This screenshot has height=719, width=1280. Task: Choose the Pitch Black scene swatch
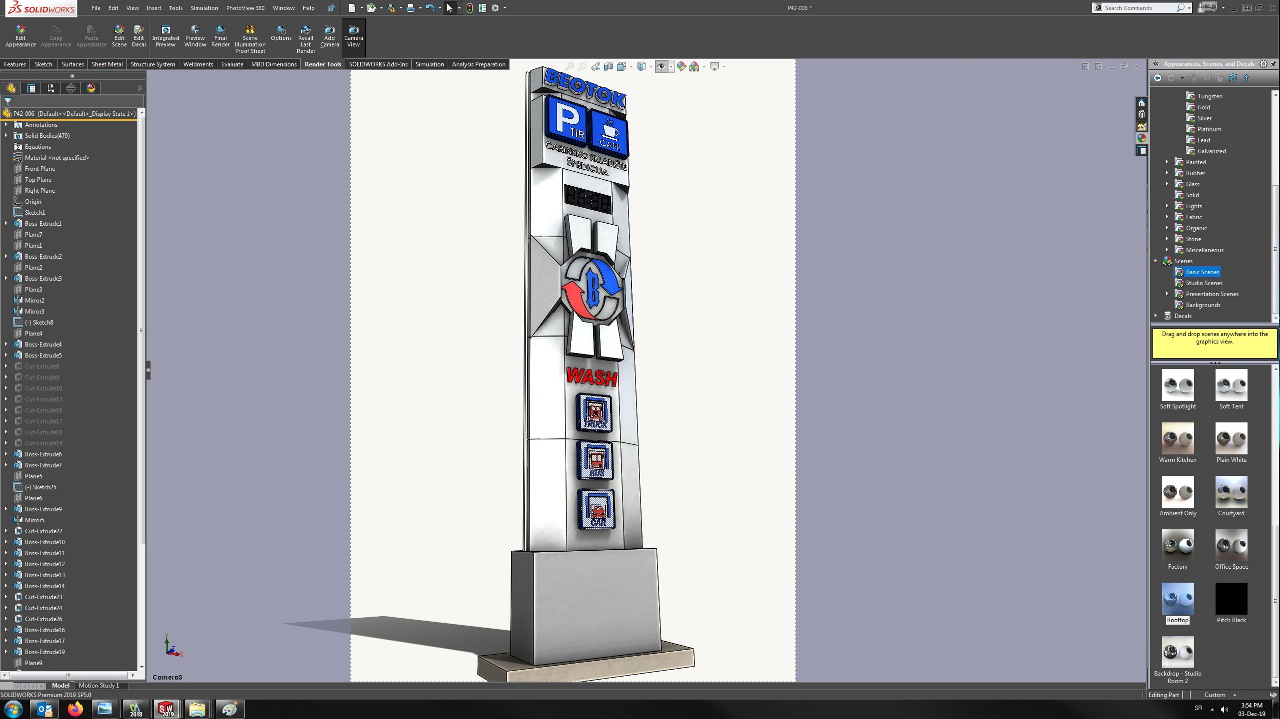[1231, 600]
